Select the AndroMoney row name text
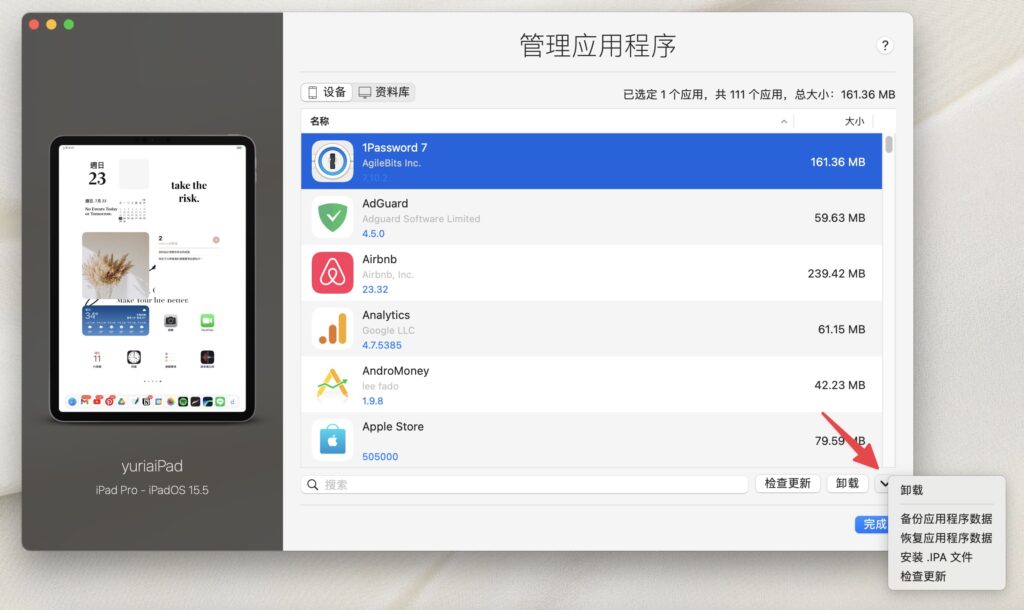This screenshot has height=610, width=1024. pyautogui.click(x=396, y=370)
